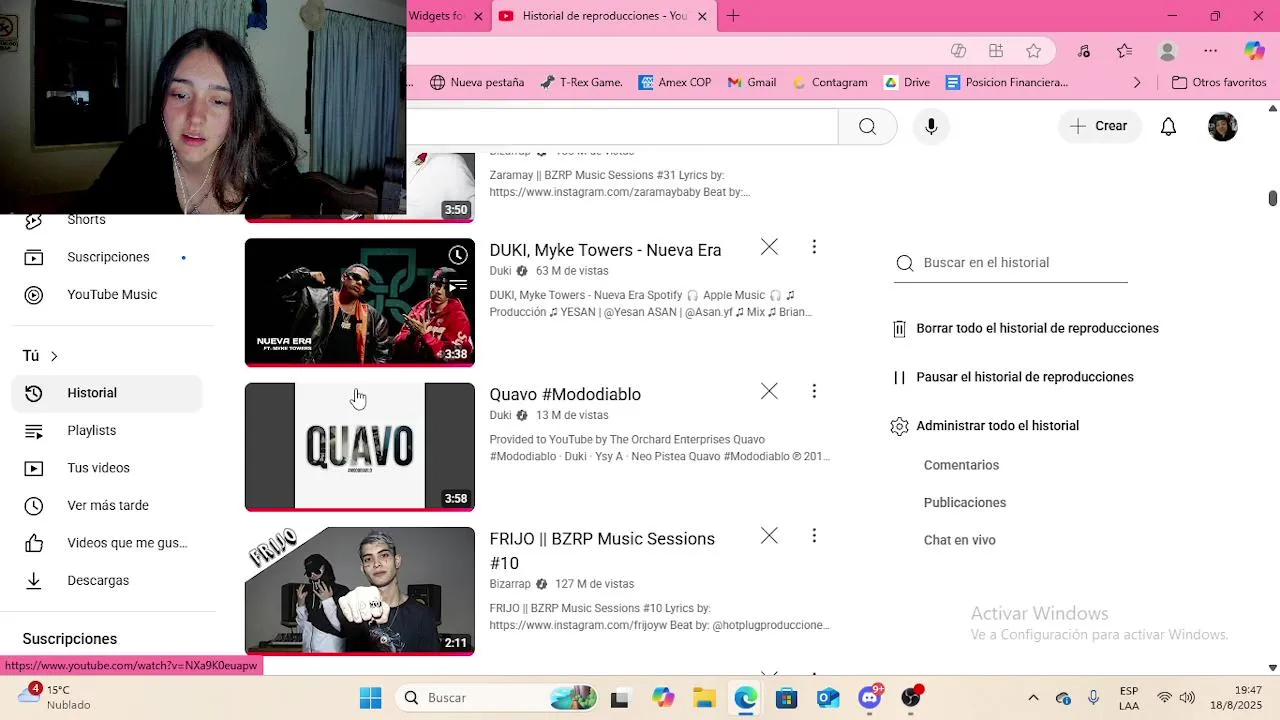This screenshot has height=720, width=1280.
Task: Open browser profile icon
Action: click(1167, 51)
